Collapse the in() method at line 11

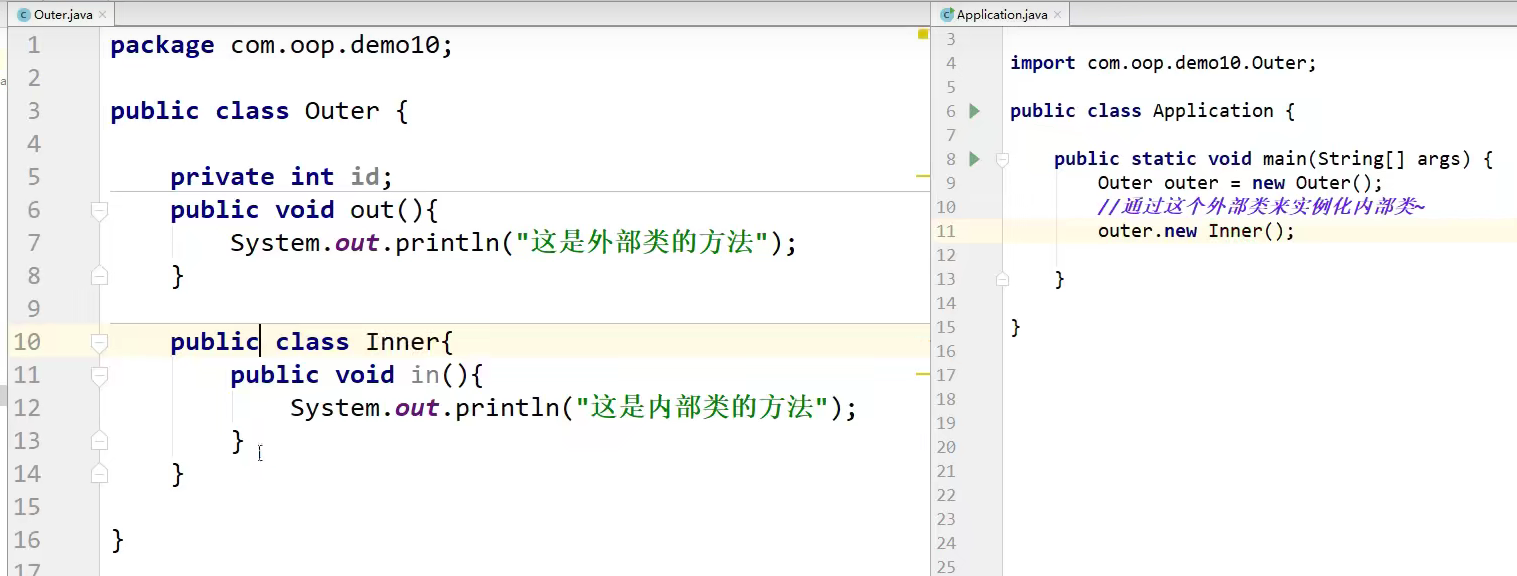(x=98, y=375)
